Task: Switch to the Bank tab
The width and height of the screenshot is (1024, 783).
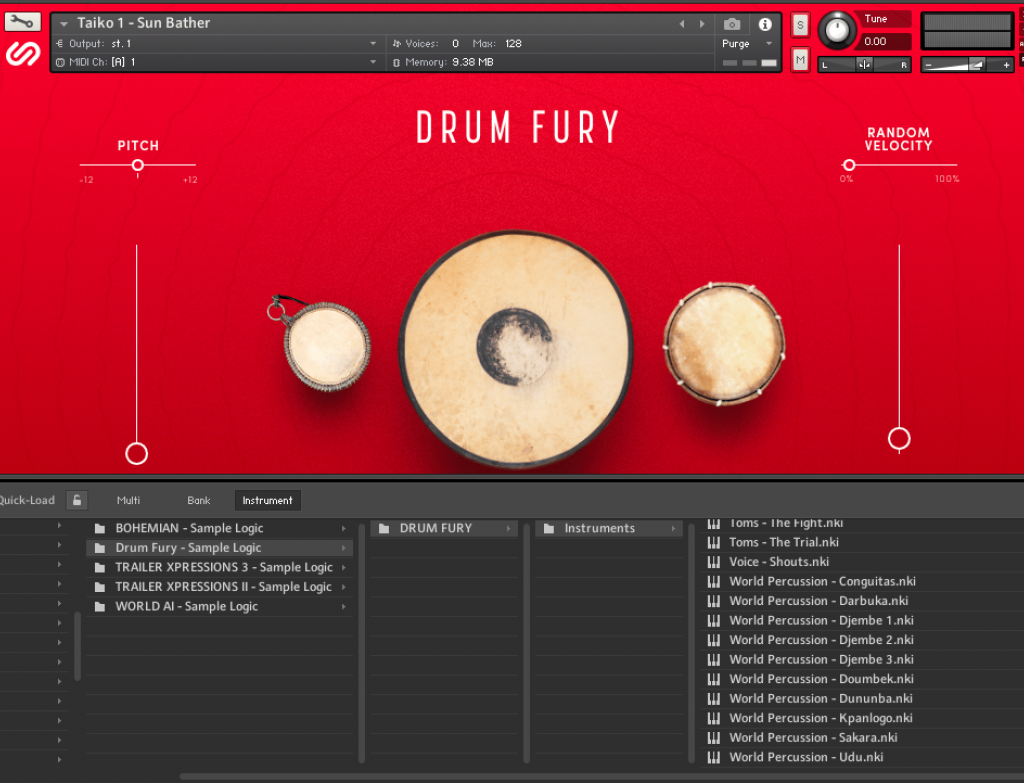Action: coord(199,500)
